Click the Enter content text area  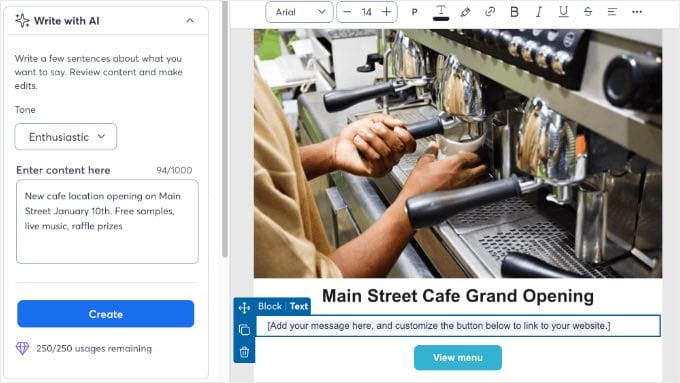(107, 221)
